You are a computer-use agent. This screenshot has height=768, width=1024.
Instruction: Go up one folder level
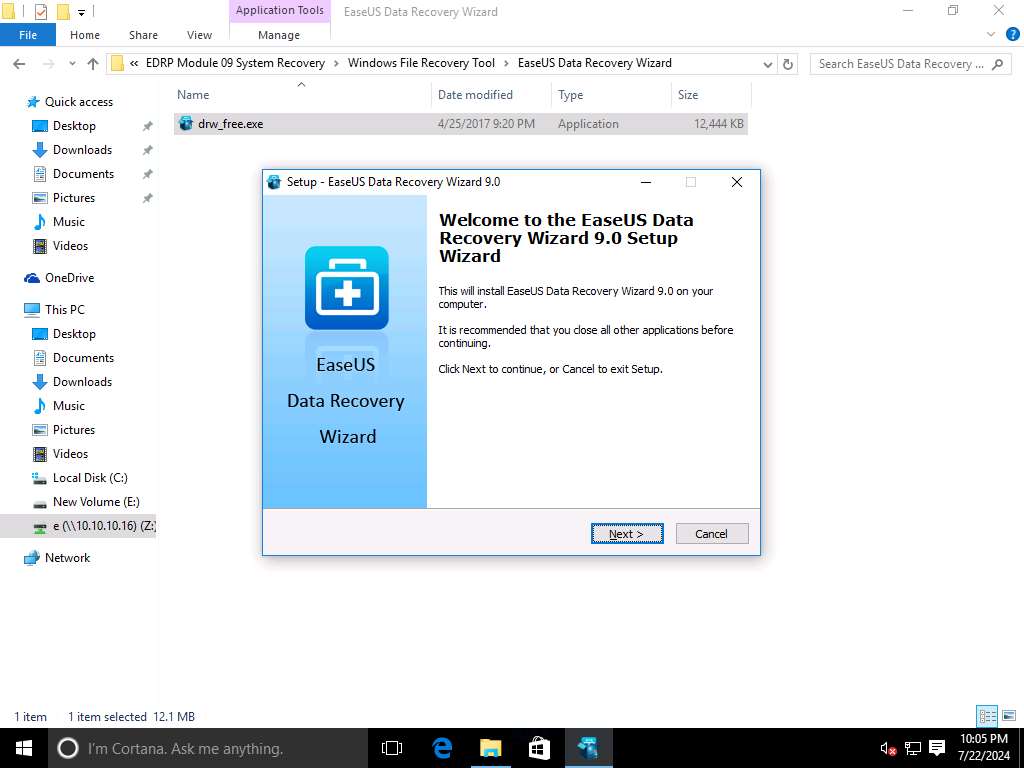pos(93,63)
